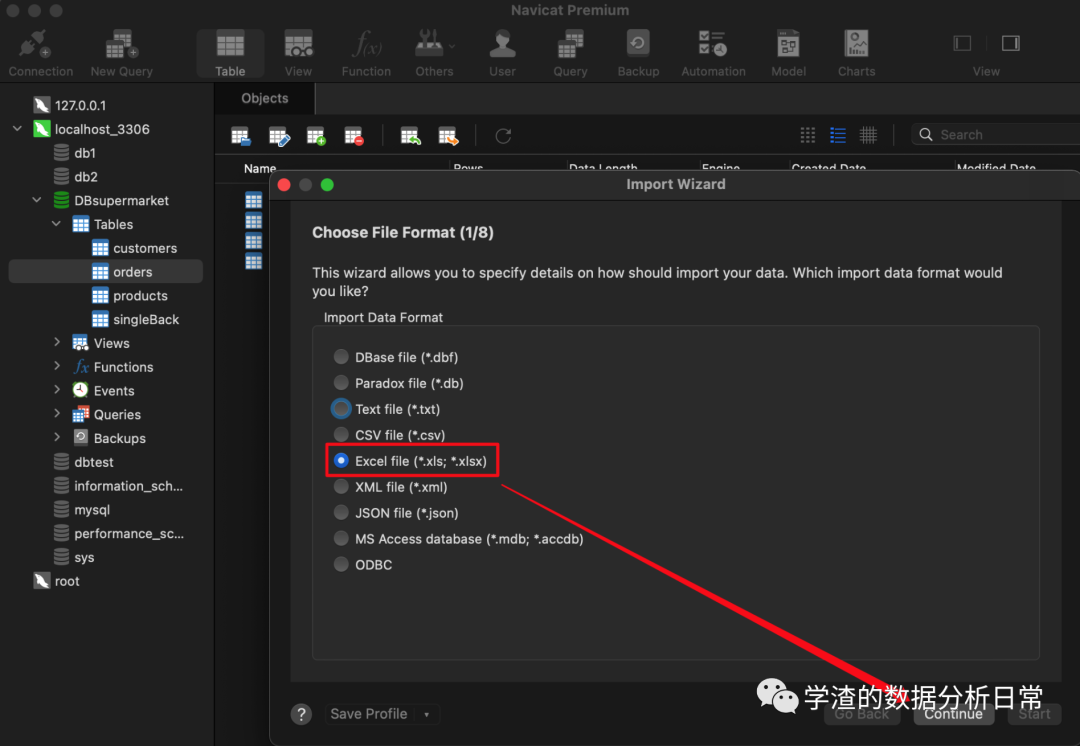
Task: Click the Import Wizard table icon
Action: point(411,136)
